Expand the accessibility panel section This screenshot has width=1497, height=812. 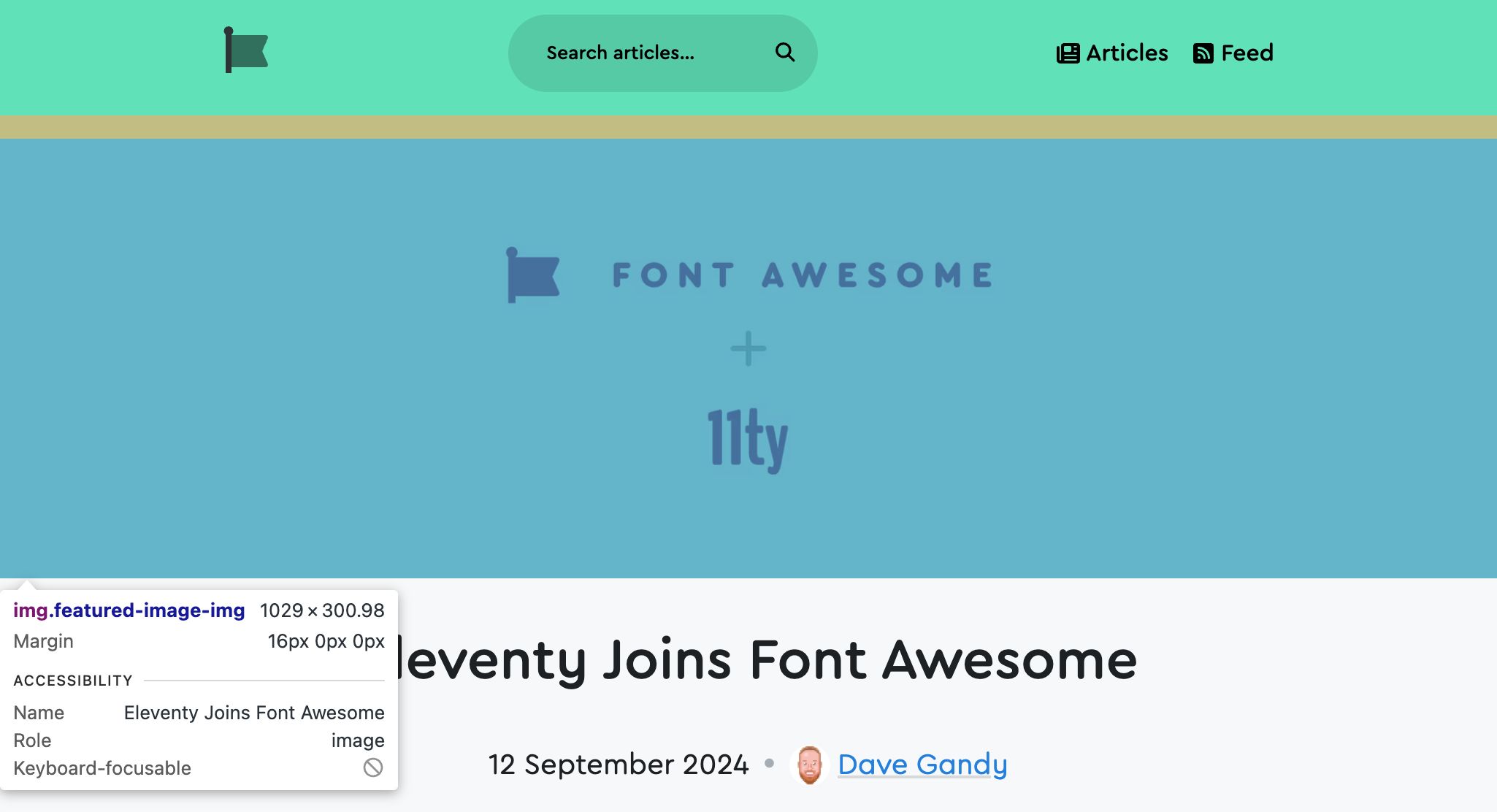72,680
